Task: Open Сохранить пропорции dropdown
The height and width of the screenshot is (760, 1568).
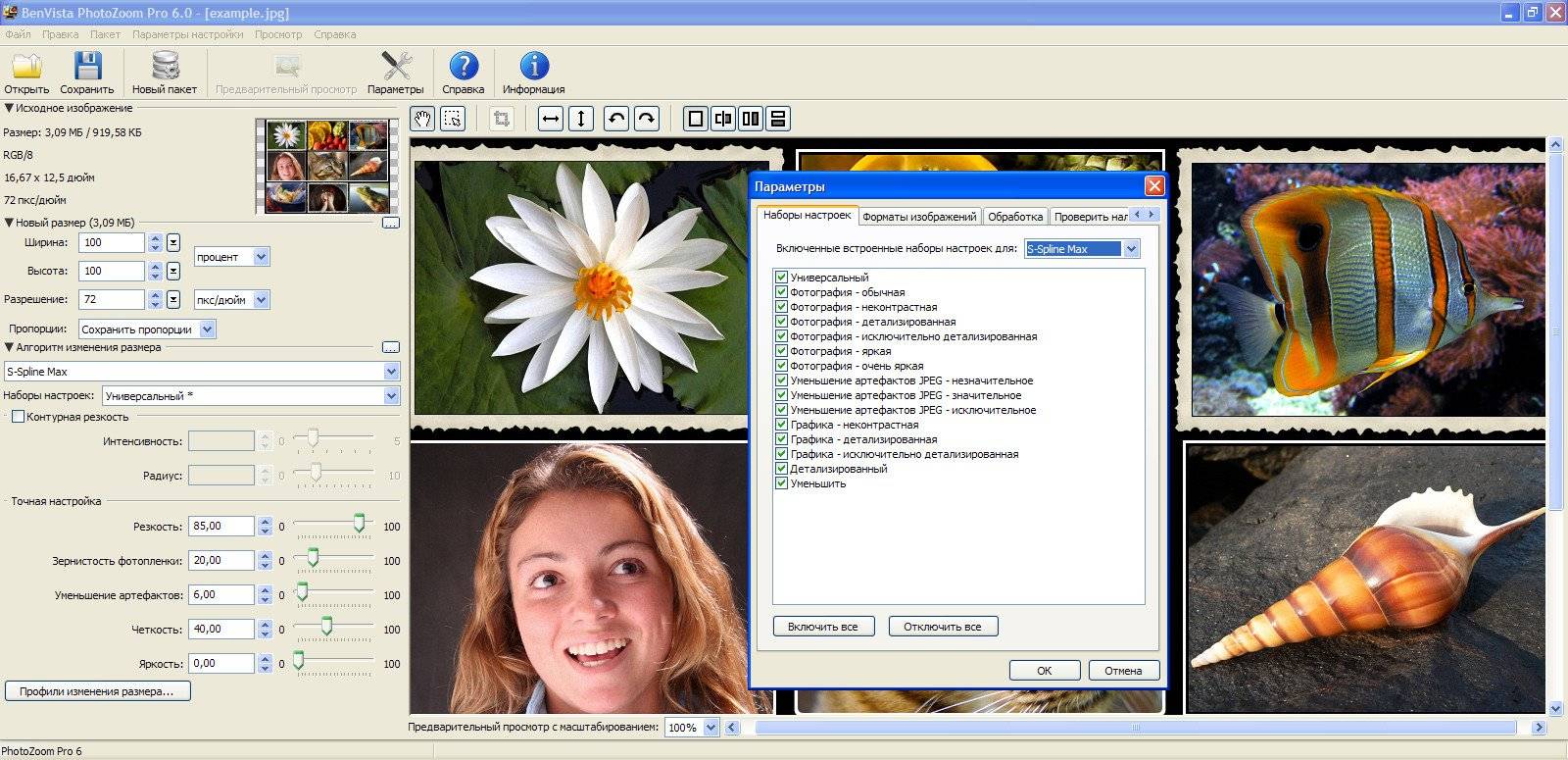Action: (147, 329)
